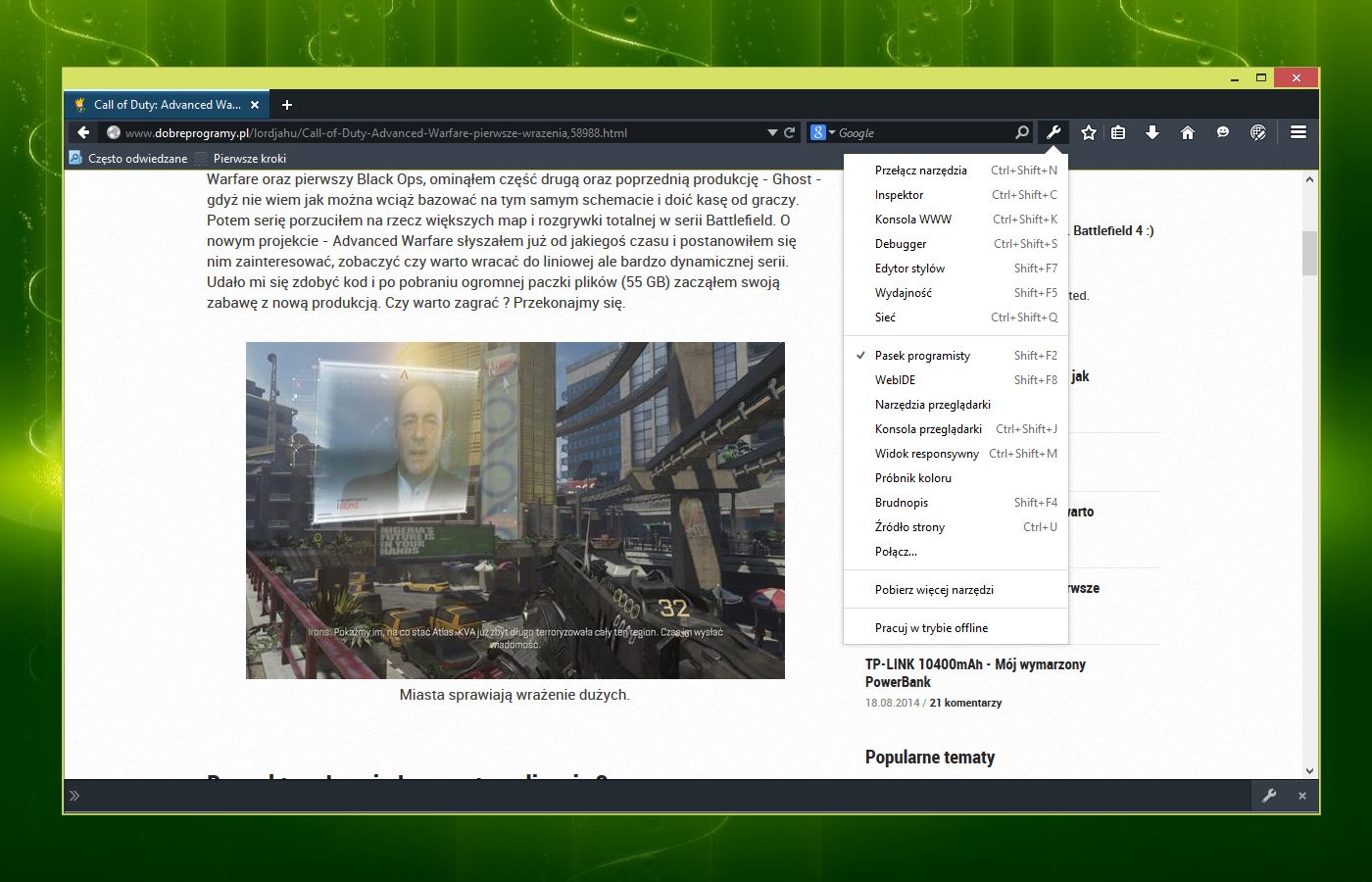This screenshot has height=882, width=1372.
Task: Click the globe add-on icon in toolbar
Action: point(1258,132)
